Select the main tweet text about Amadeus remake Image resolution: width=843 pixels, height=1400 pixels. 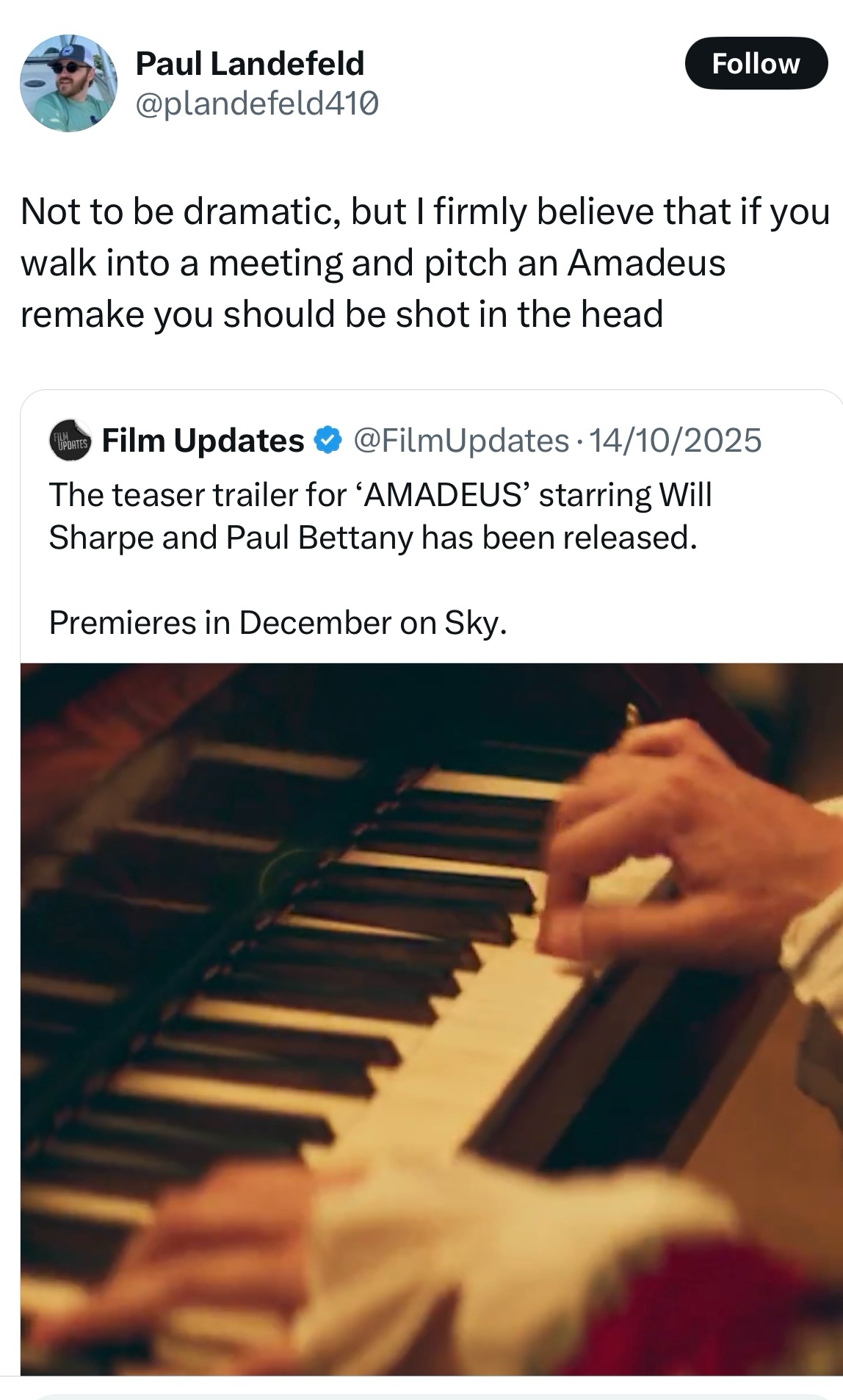point(424,263)
